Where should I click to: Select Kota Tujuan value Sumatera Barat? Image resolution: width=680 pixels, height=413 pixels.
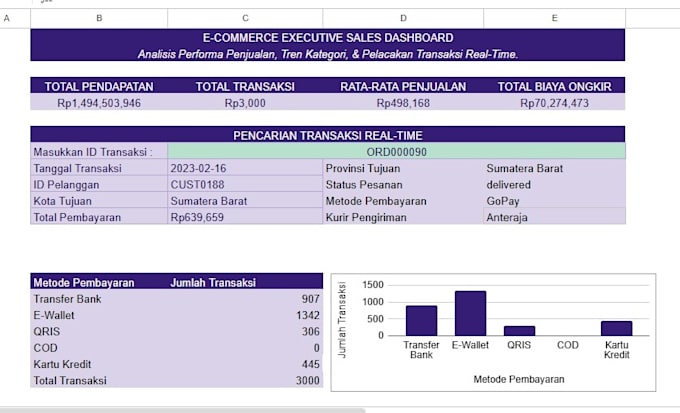[209, 201]
